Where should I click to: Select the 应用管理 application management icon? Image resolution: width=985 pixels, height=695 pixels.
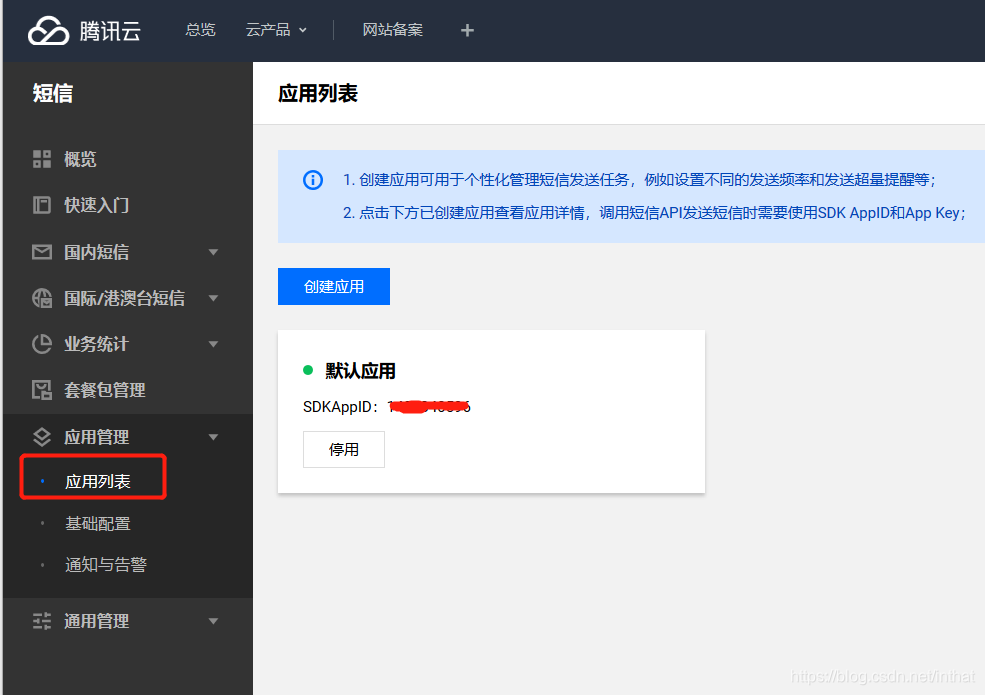[x=42, y=436]
